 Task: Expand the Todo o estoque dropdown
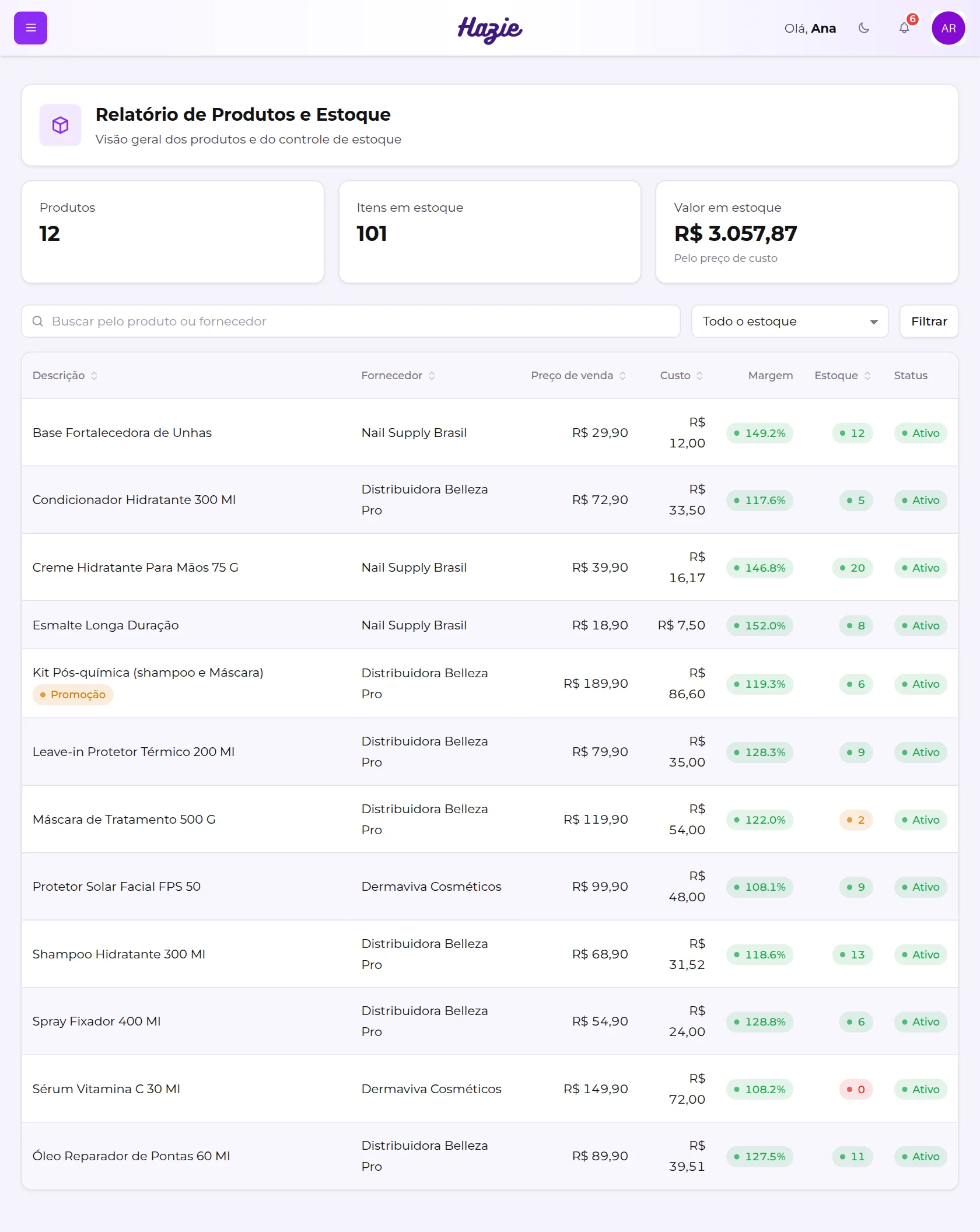pos(790,321)
